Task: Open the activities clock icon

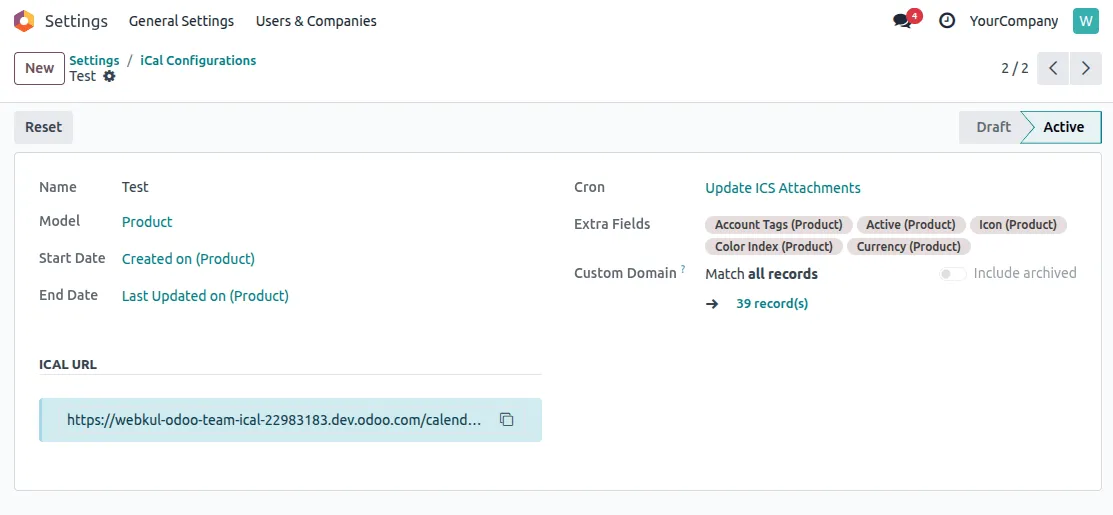Action: [x=947, y=21]
